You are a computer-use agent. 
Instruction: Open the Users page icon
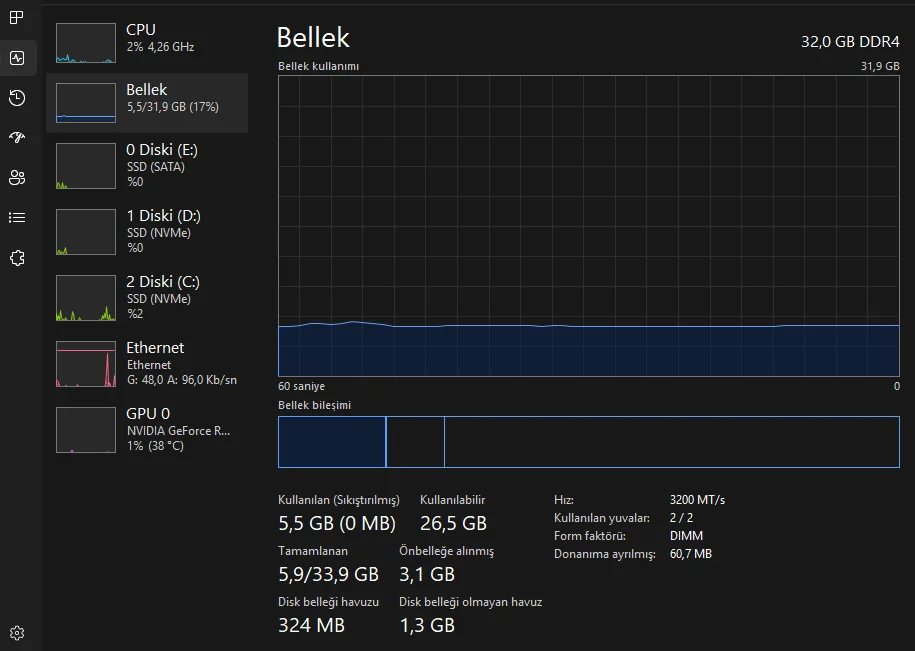[17, 177]
